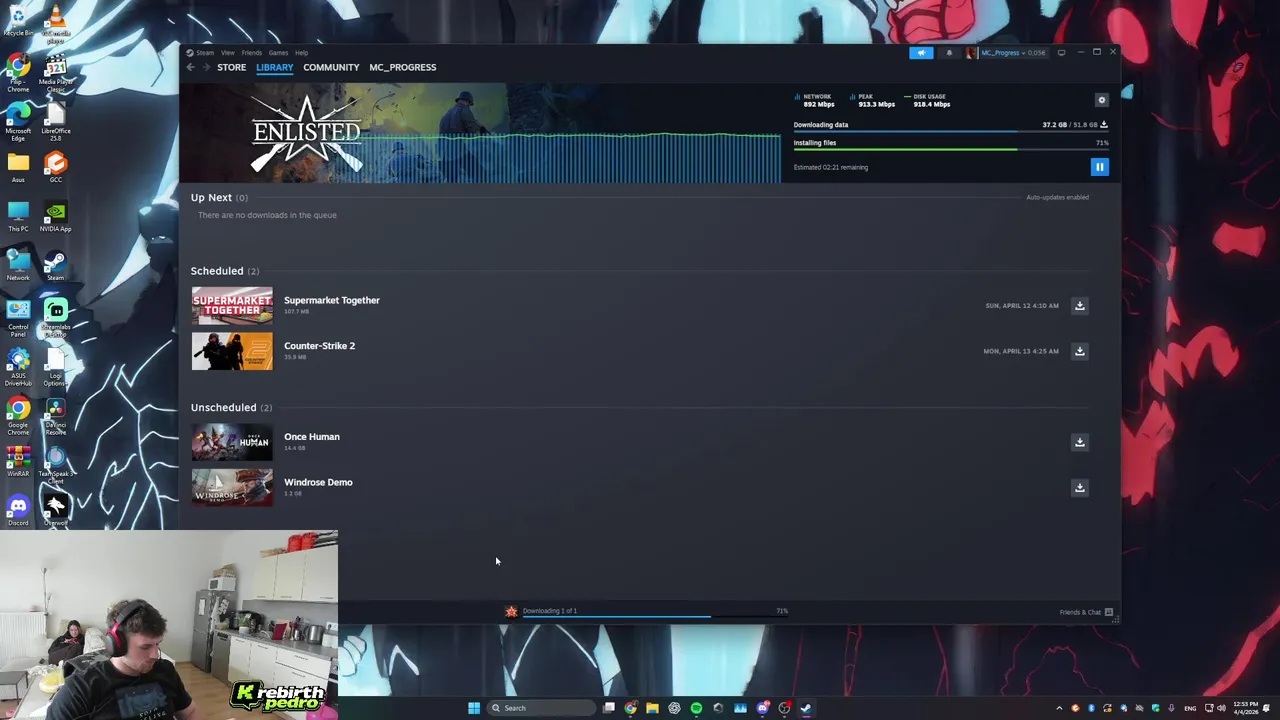Click the Once Human title

[x=312, y=437]
